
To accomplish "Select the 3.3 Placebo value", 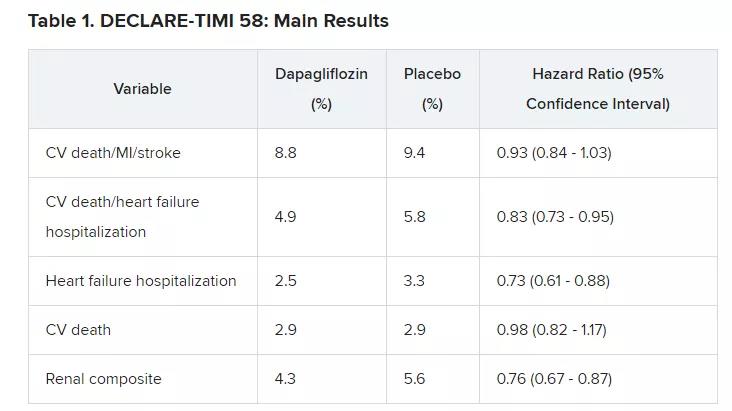I will 414,281.
